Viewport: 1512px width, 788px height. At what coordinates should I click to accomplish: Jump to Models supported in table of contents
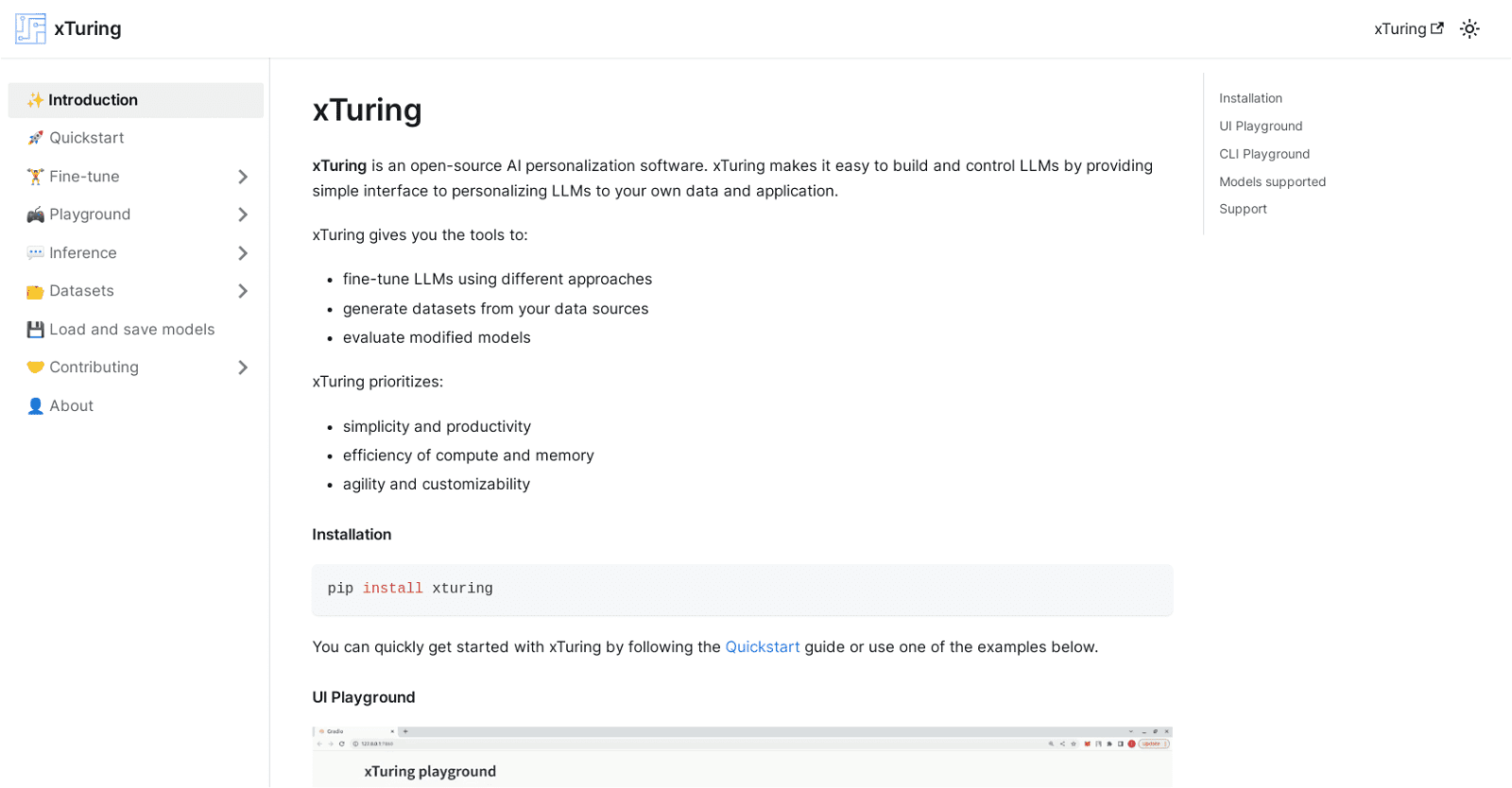click(1272, 181)
